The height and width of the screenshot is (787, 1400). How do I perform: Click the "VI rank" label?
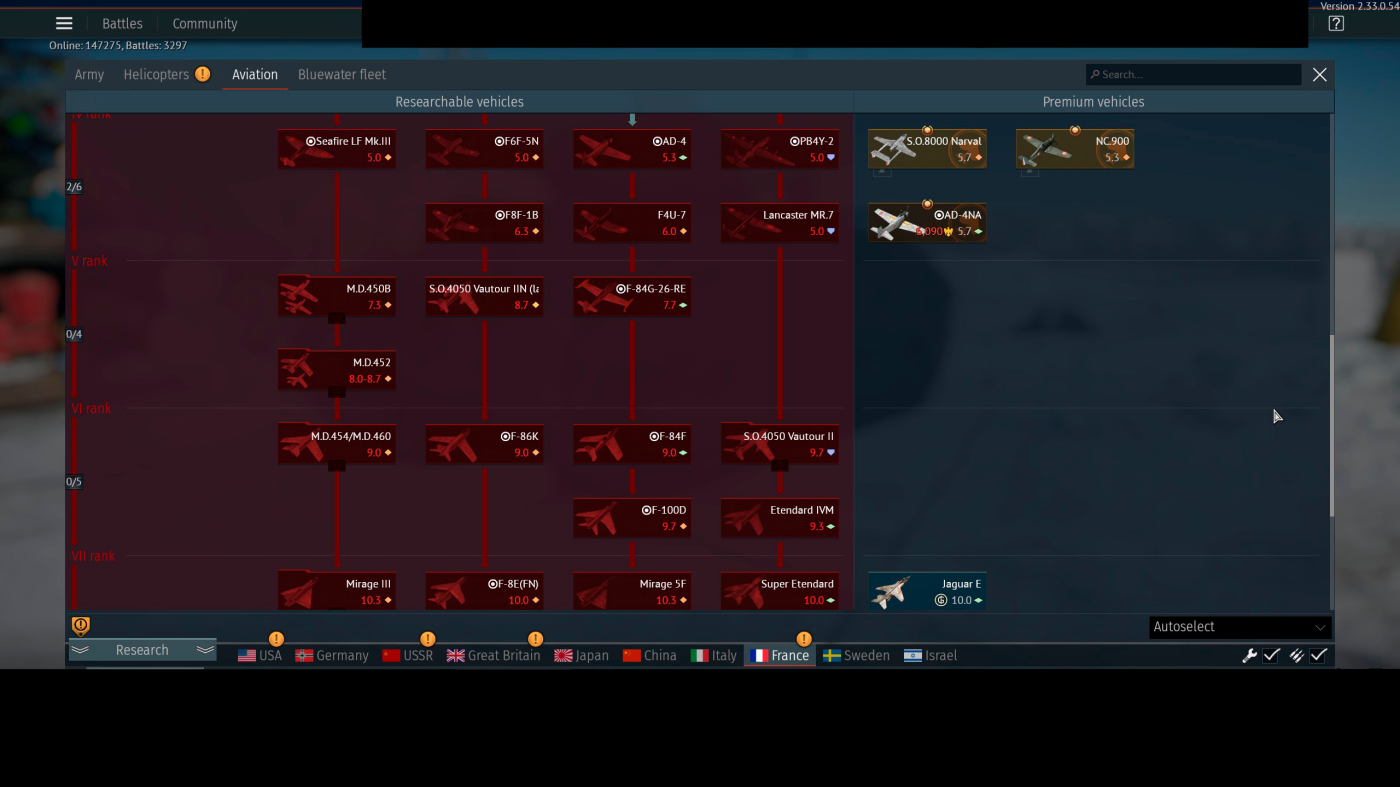point(91,409)
